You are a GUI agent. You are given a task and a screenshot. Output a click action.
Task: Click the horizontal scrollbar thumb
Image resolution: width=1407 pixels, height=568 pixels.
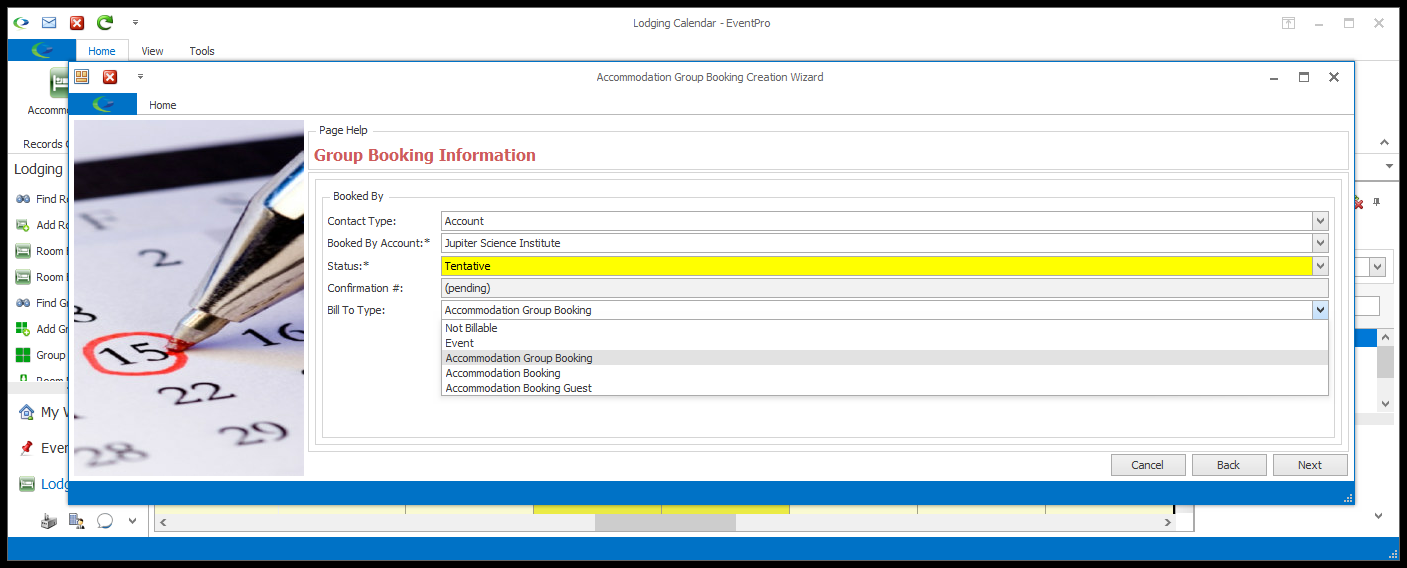665,522
